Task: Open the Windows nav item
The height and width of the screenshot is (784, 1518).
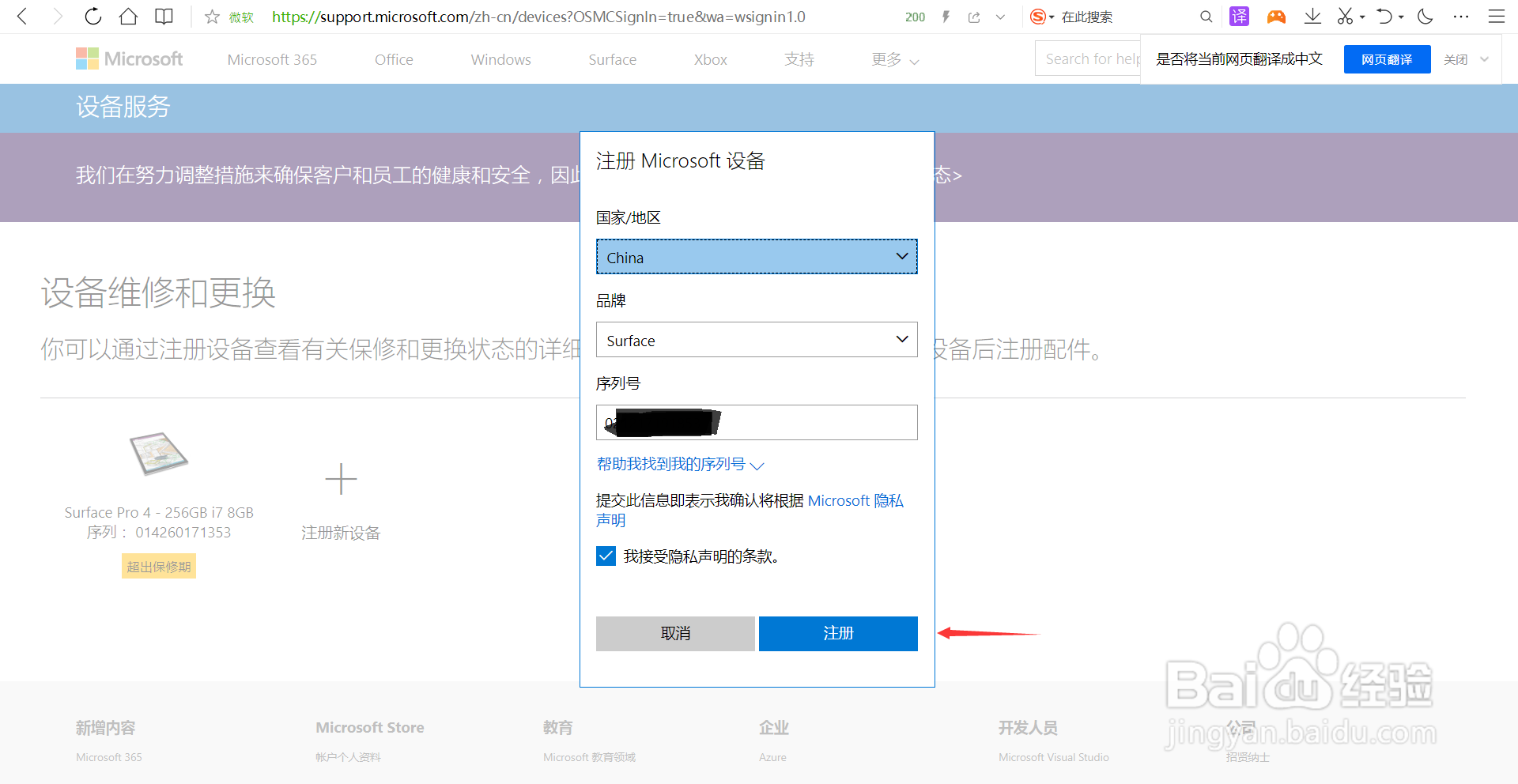Action: click(x=500, y=59)
